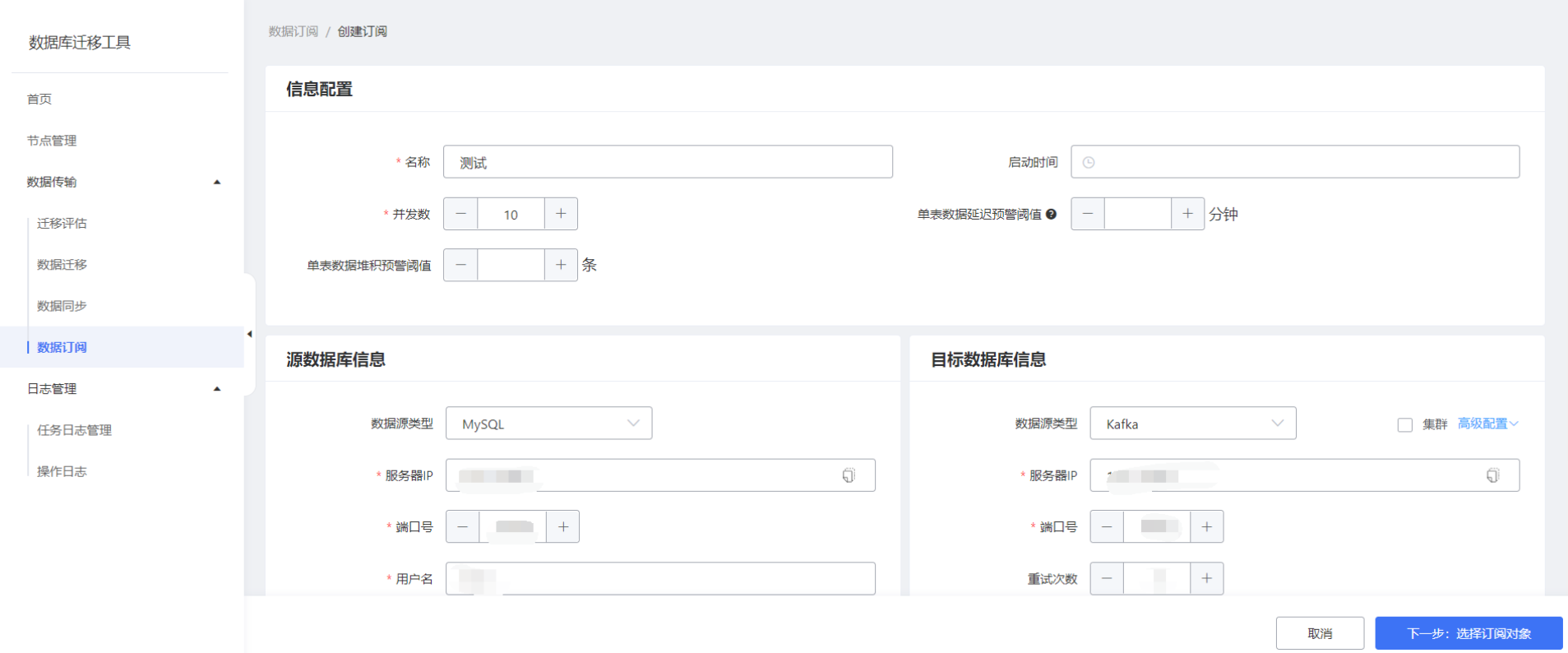Increase target database 端口号 with plus
Viewport: 1568px width, 653px height.
coord(1206,526)
